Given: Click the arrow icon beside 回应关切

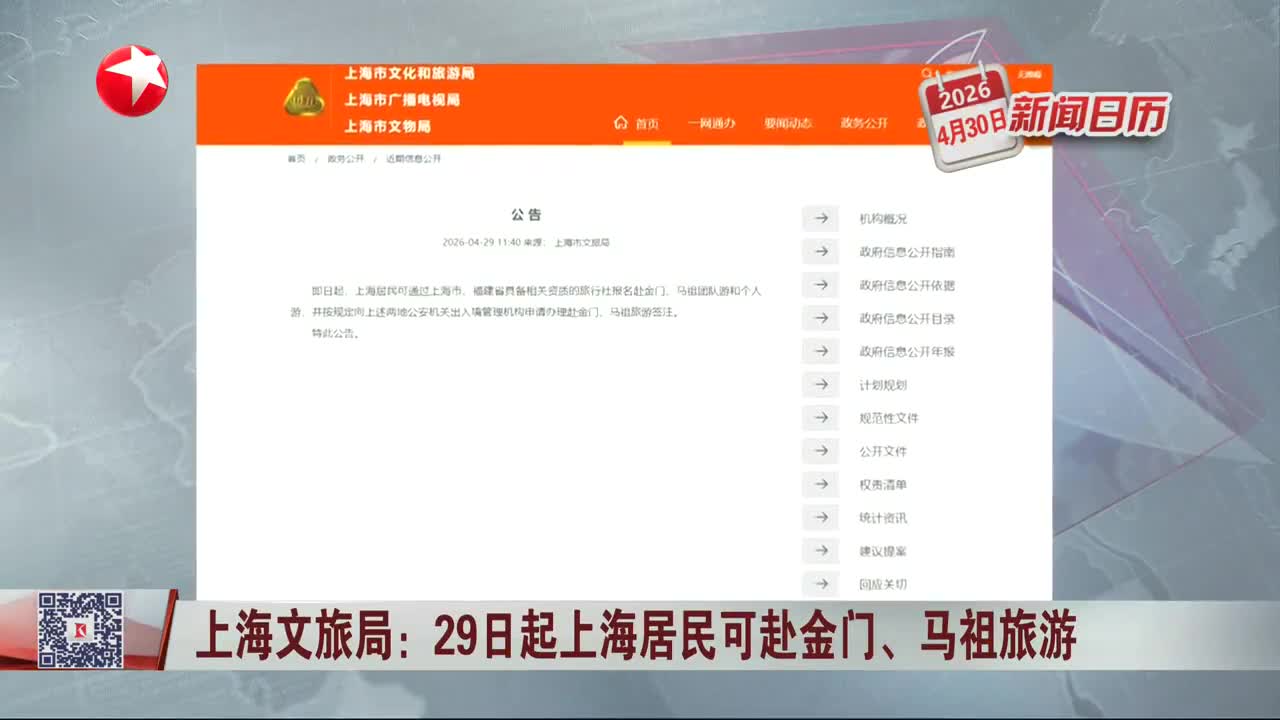Looking at the screenshot, I should pos(820,584).
